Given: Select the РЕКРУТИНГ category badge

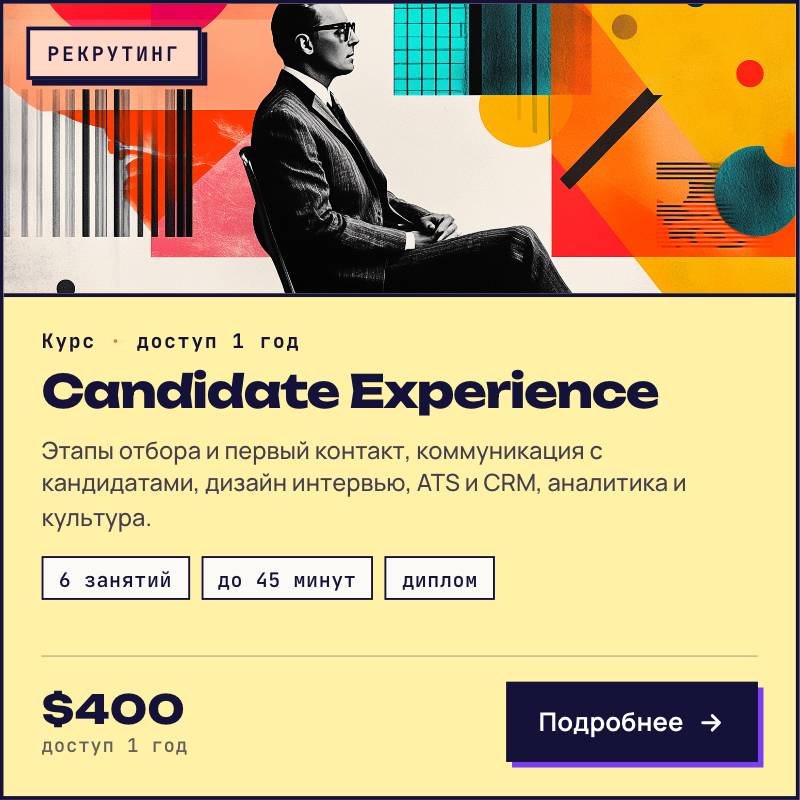Looking at the screenshot, I should 113,54.
